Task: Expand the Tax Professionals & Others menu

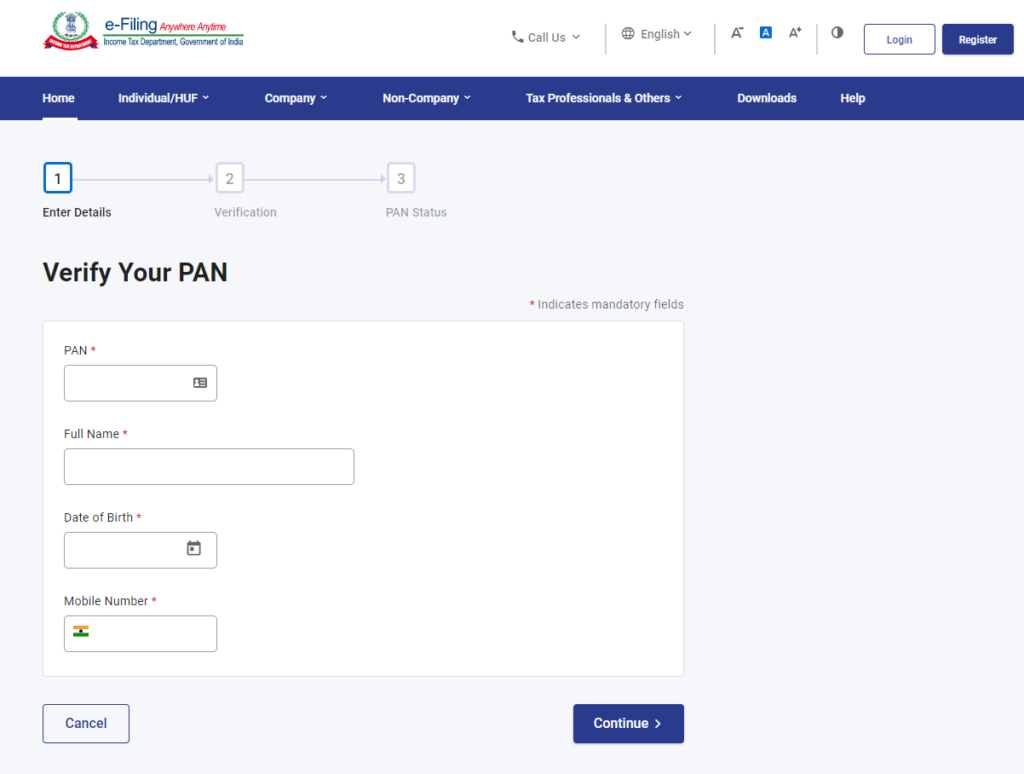Action: pos(603,98)
